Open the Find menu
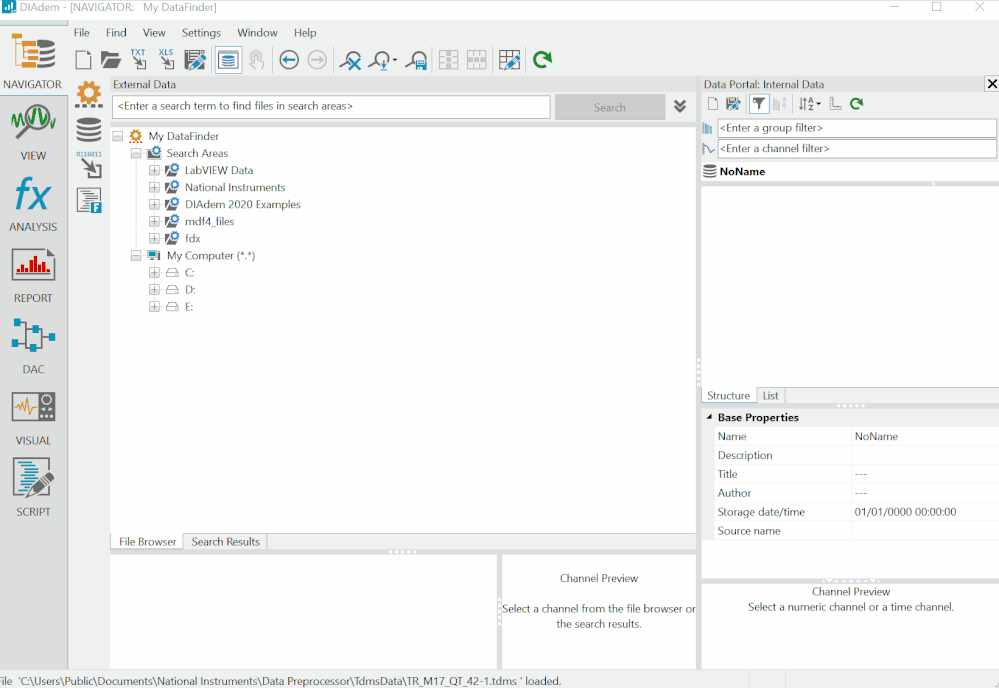The width and height of the screenshot is (999, 688). click(116, 32)
